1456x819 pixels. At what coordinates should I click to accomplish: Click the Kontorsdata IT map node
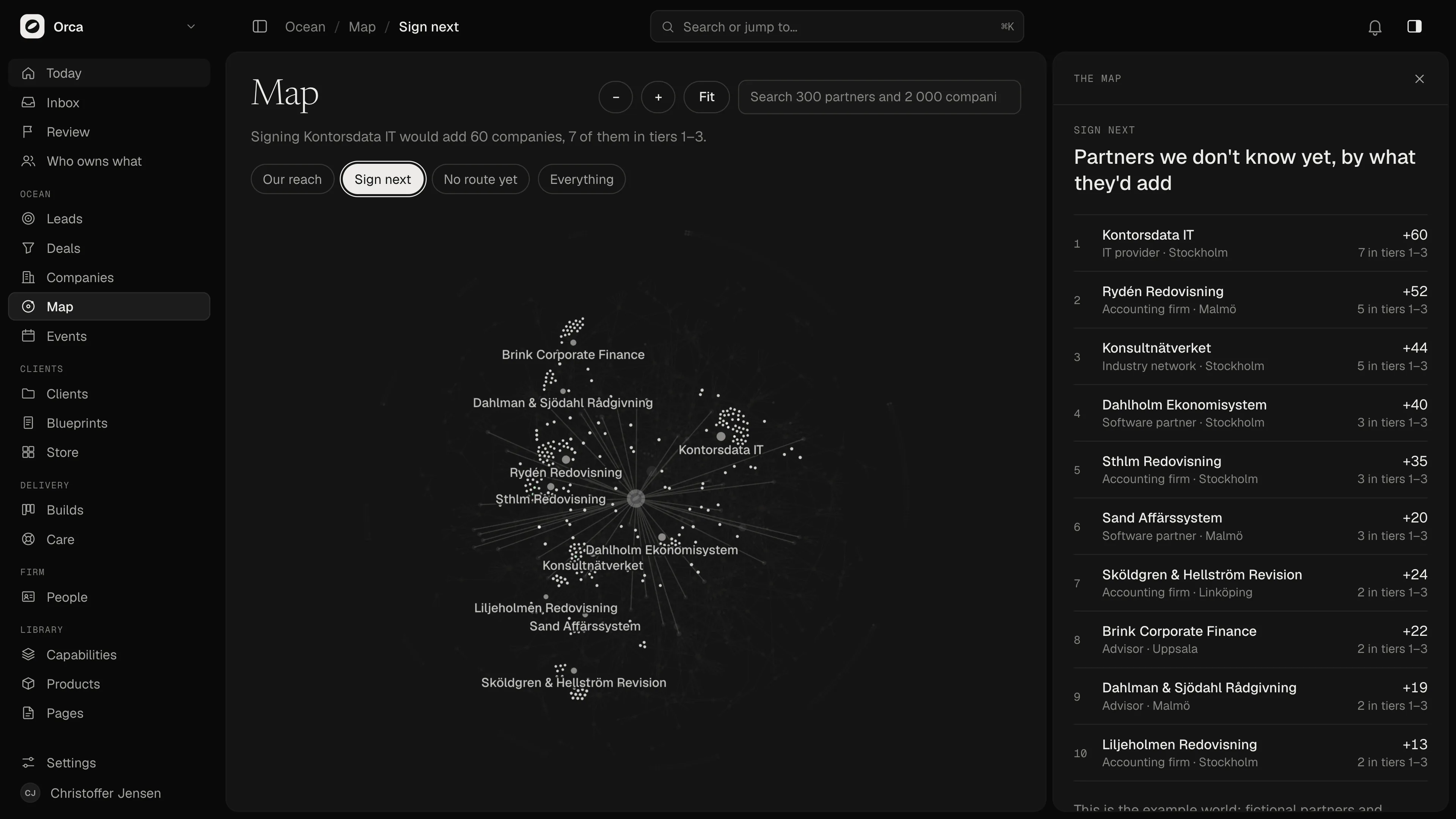pos(721,436)
